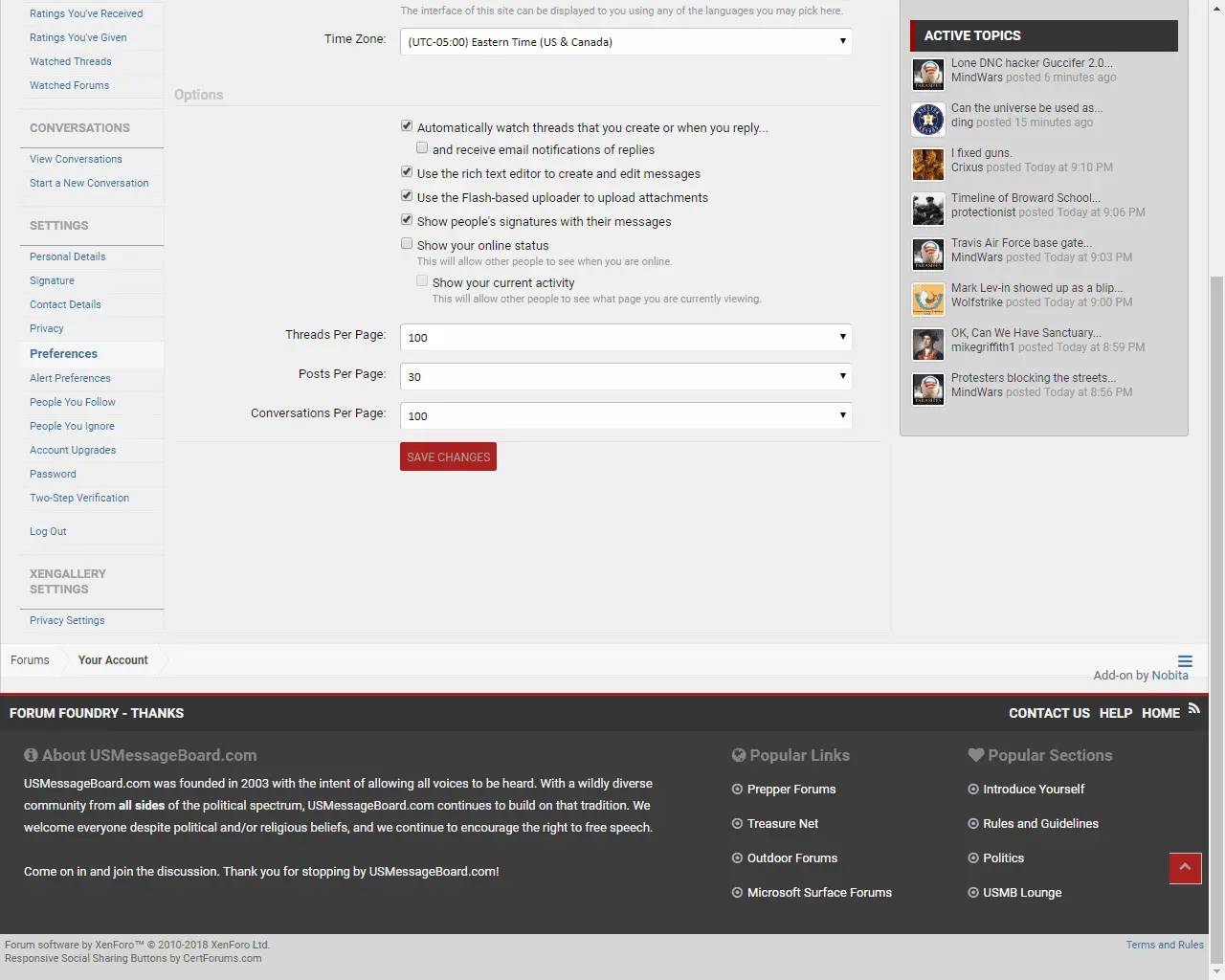This screenshot has height=980, width=1225.
Task: Open the Posts Per Page selector
Action: [x=625, y=377]
